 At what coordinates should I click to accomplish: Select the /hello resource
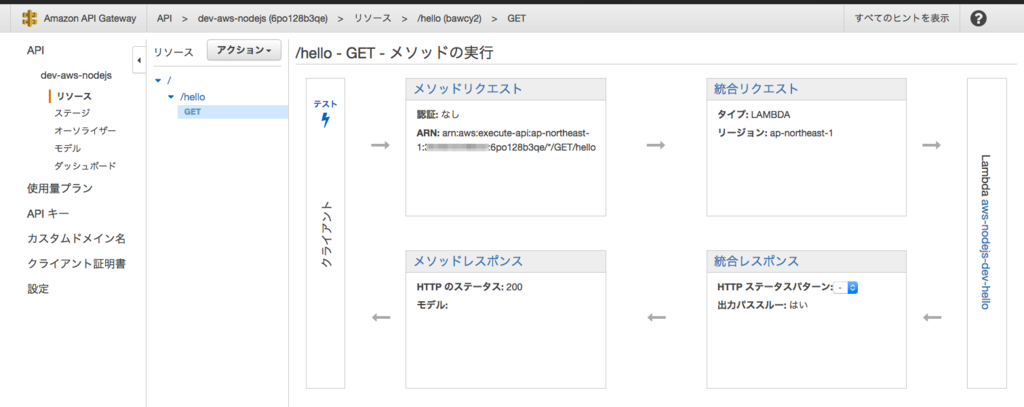click(193, 97)
